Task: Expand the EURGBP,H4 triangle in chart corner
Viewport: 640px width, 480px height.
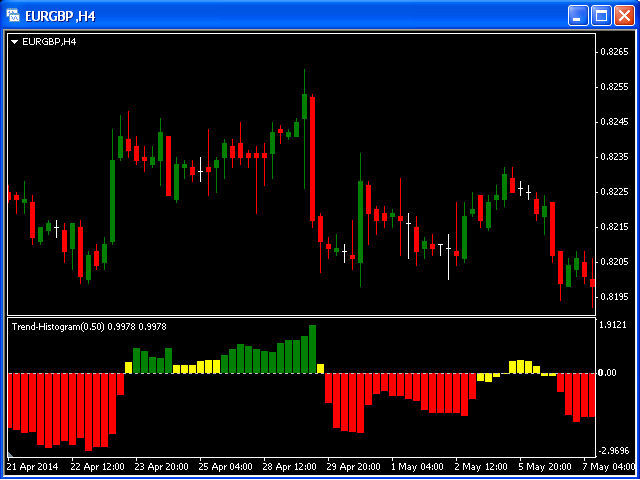Action: [x=14, y=41]
